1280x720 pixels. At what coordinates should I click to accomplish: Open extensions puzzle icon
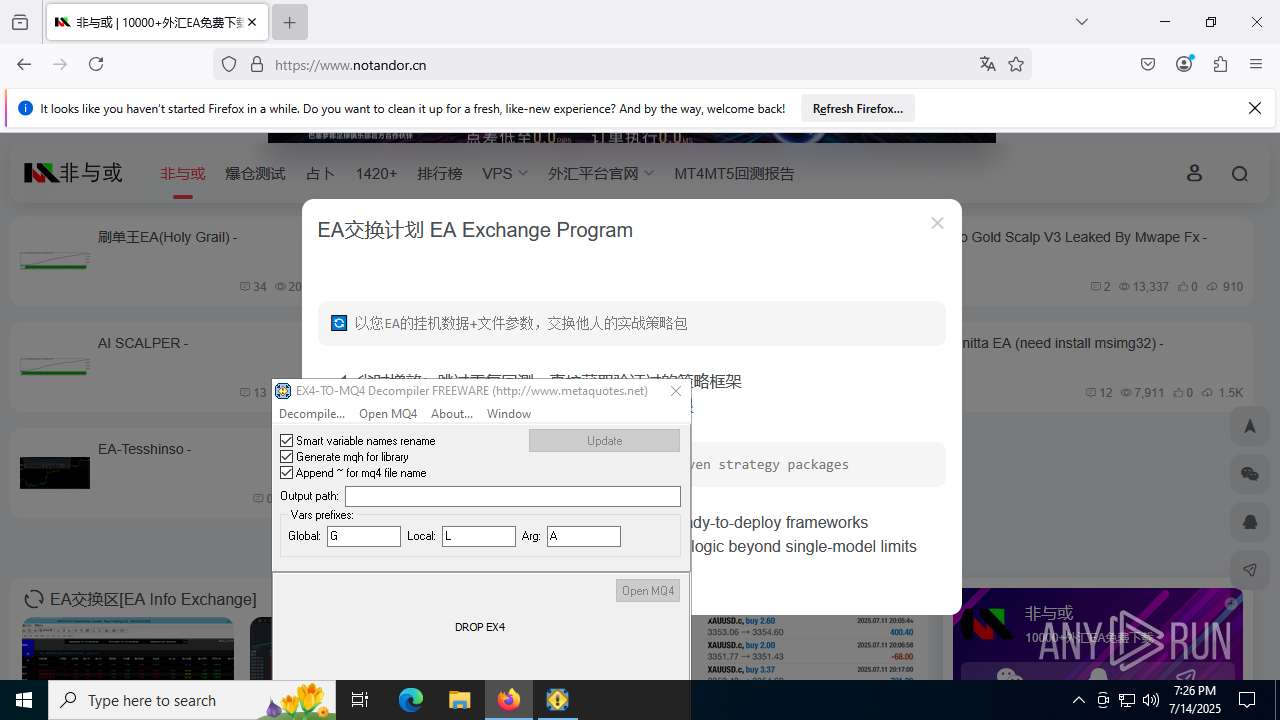coord(1220,64)
